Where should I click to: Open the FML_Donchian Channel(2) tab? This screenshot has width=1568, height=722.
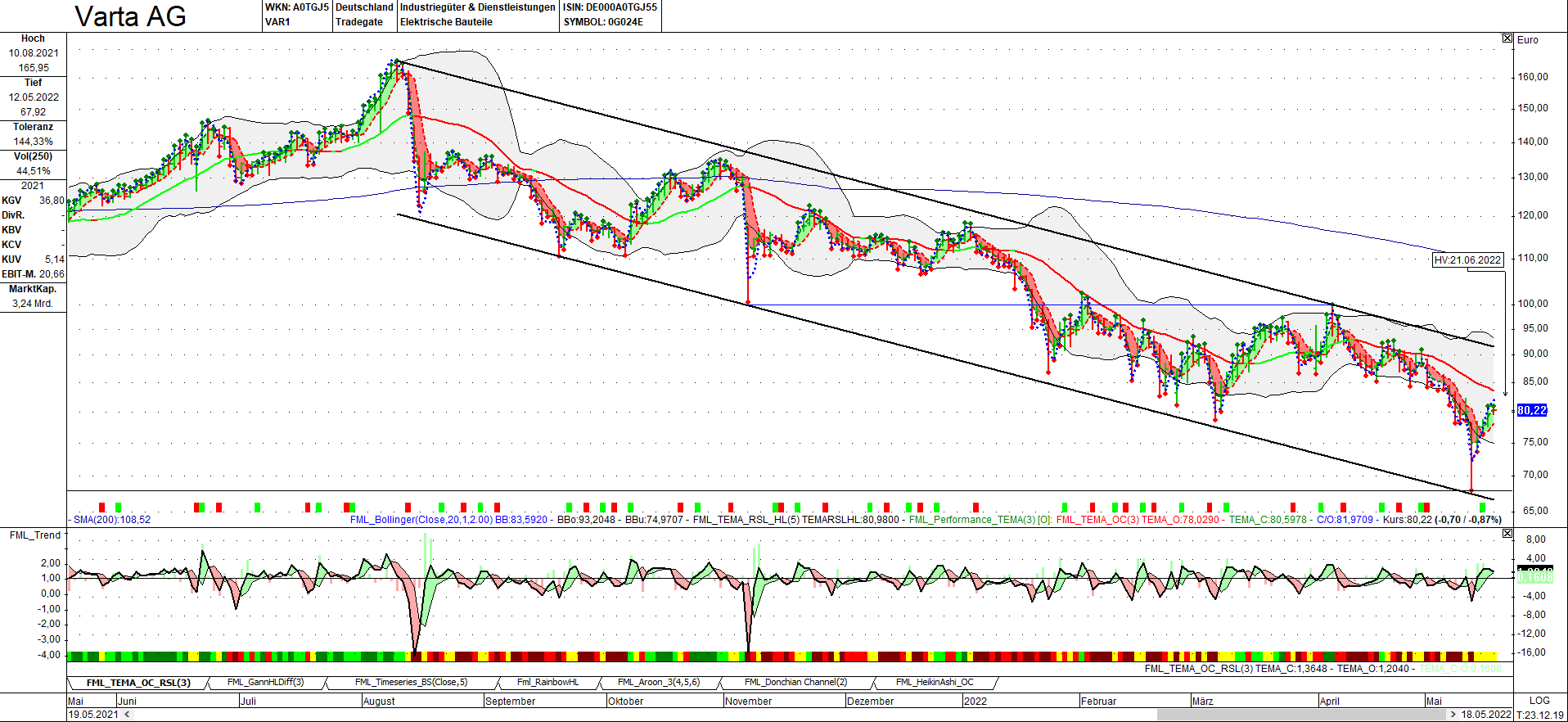[x=796, y=683]
